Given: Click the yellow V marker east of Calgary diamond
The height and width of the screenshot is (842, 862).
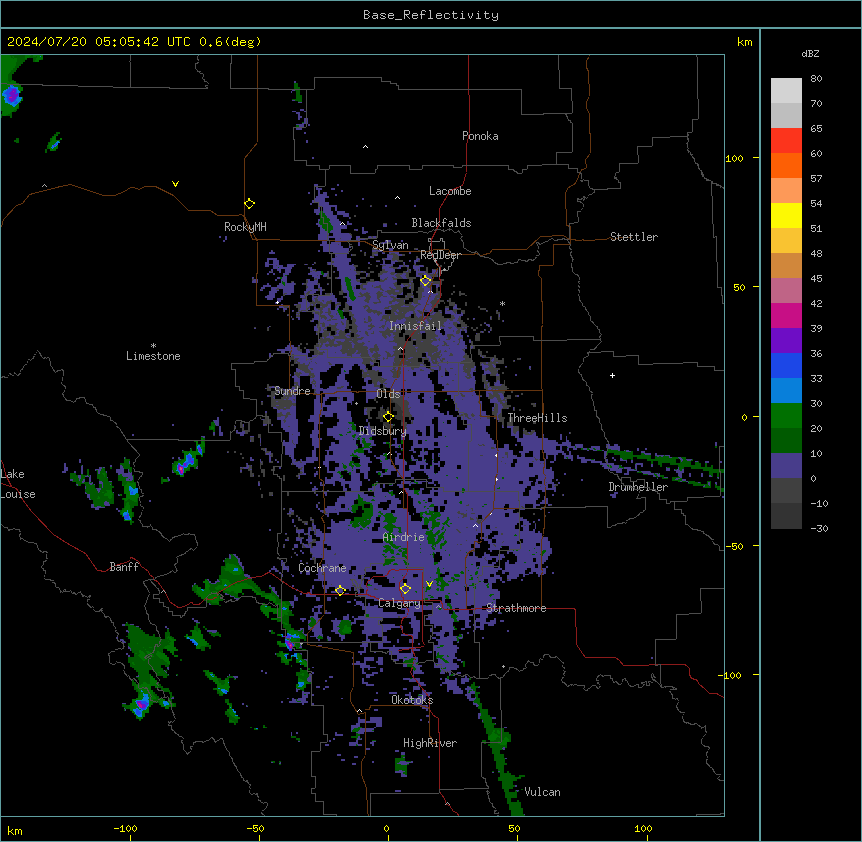Looking at the screenshot, I should tap(429, 584).
